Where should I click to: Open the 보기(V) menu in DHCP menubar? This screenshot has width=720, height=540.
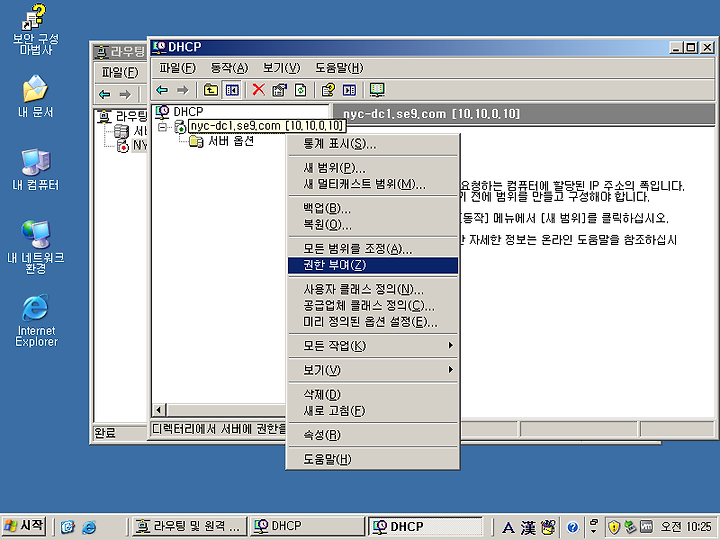click(281, 68)
